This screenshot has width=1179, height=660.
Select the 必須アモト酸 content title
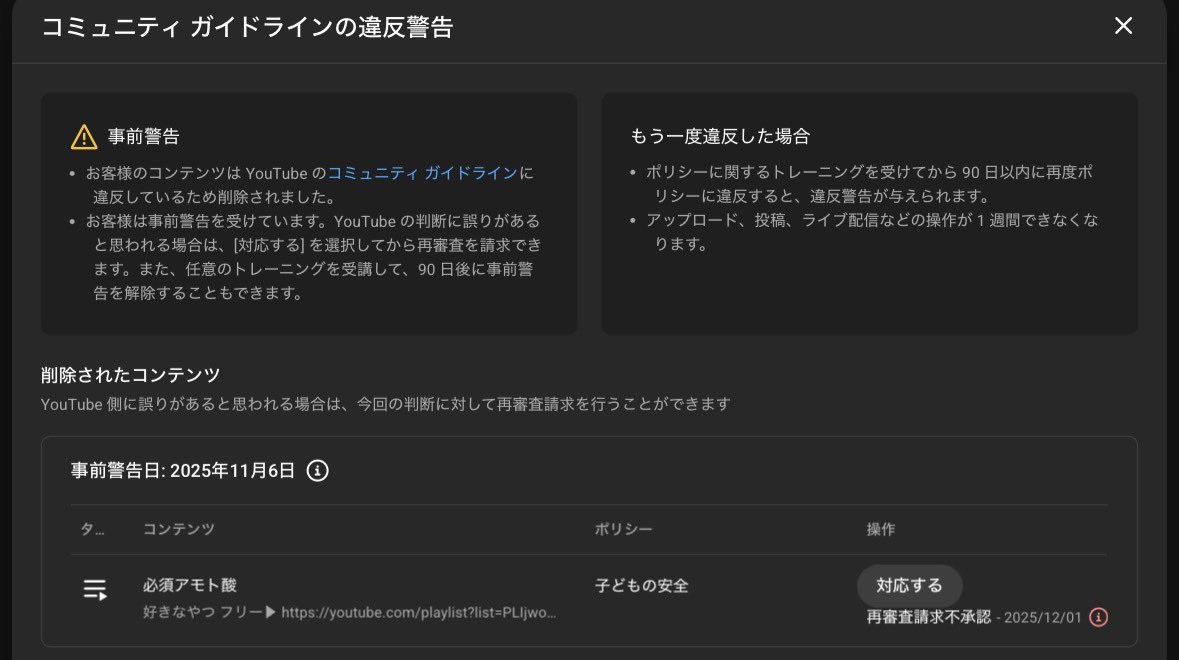point(190,585)
